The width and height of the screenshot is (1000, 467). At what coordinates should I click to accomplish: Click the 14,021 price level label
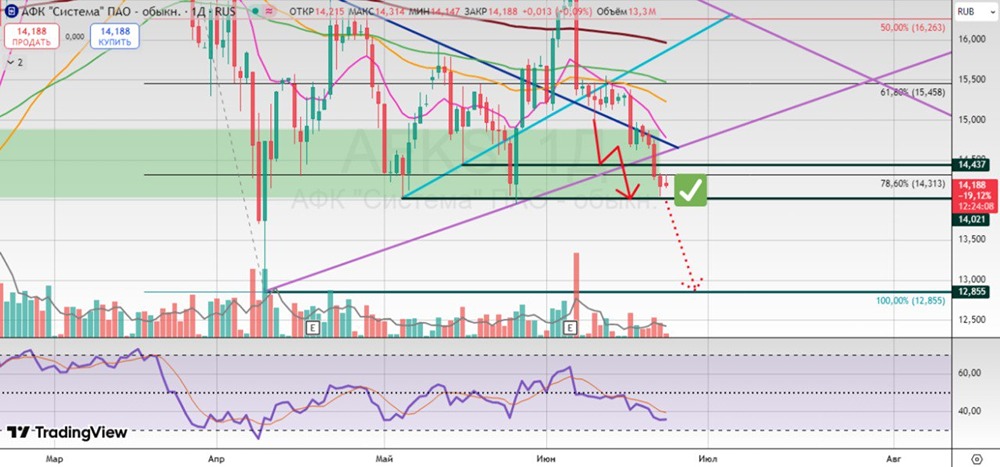point(971,219)
